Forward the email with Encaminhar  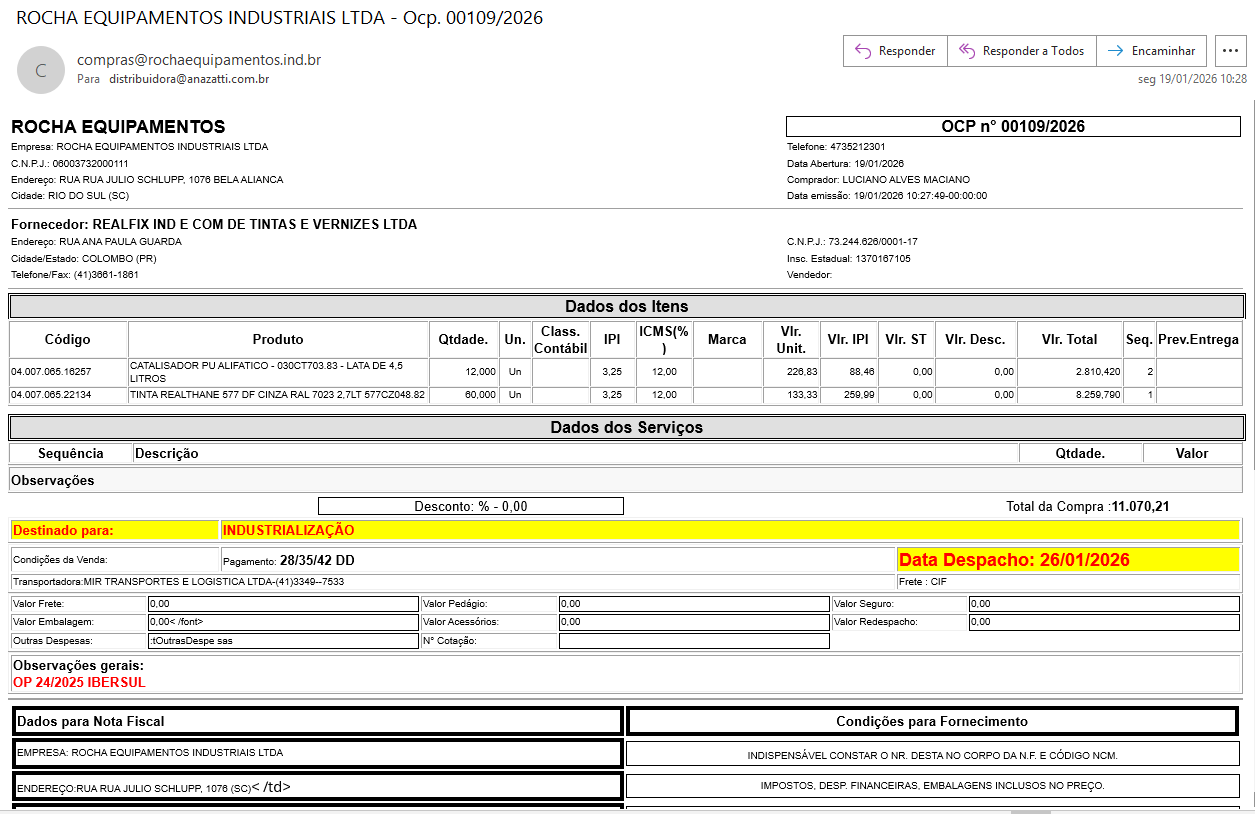click(1151, 51)
